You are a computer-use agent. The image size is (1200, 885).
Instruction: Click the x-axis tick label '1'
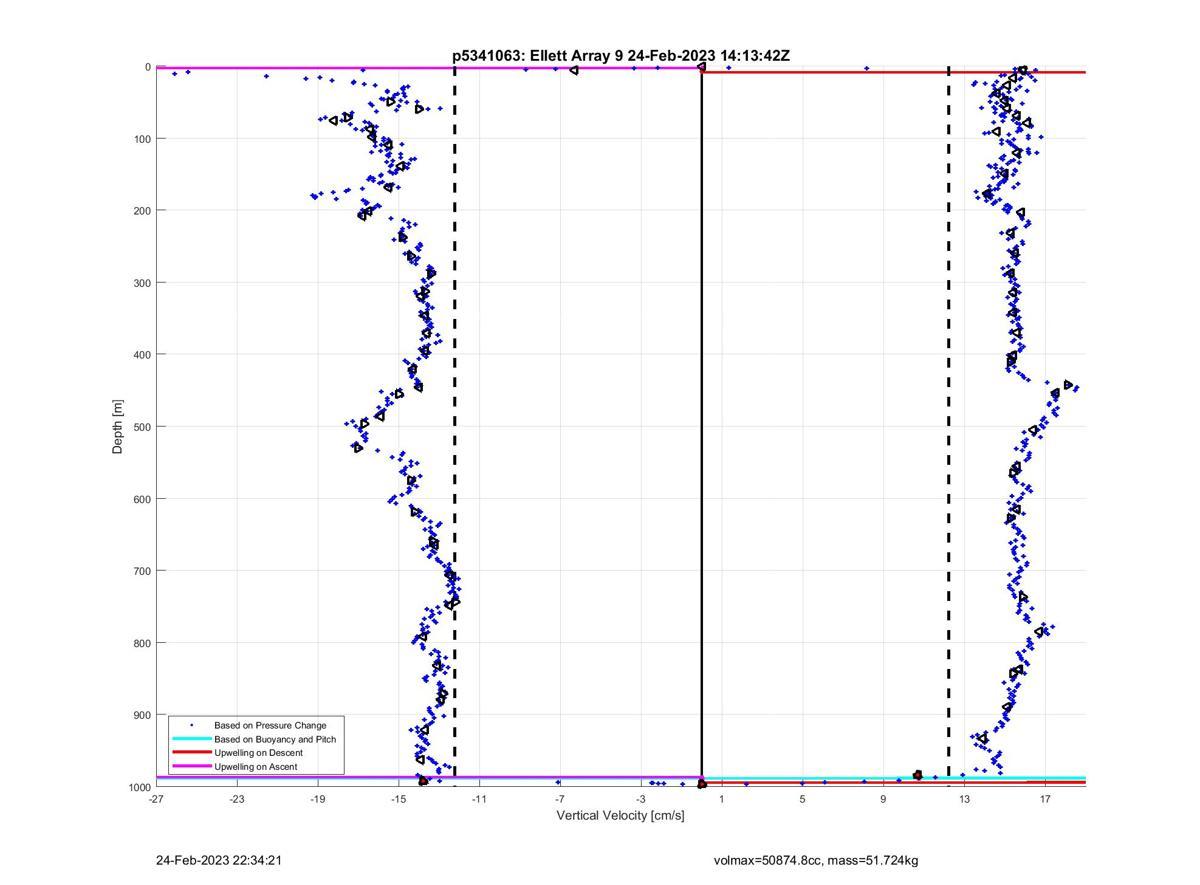click(x=722, y=799)
